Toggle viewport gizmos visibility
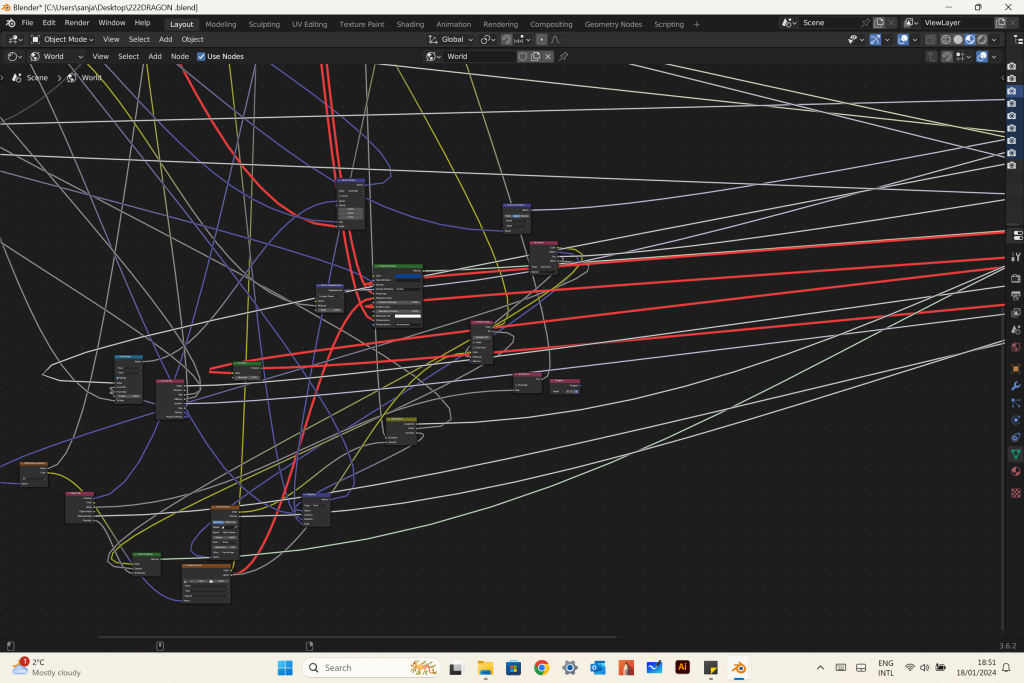The image size is (1024, 683). (x=875, y=39)
